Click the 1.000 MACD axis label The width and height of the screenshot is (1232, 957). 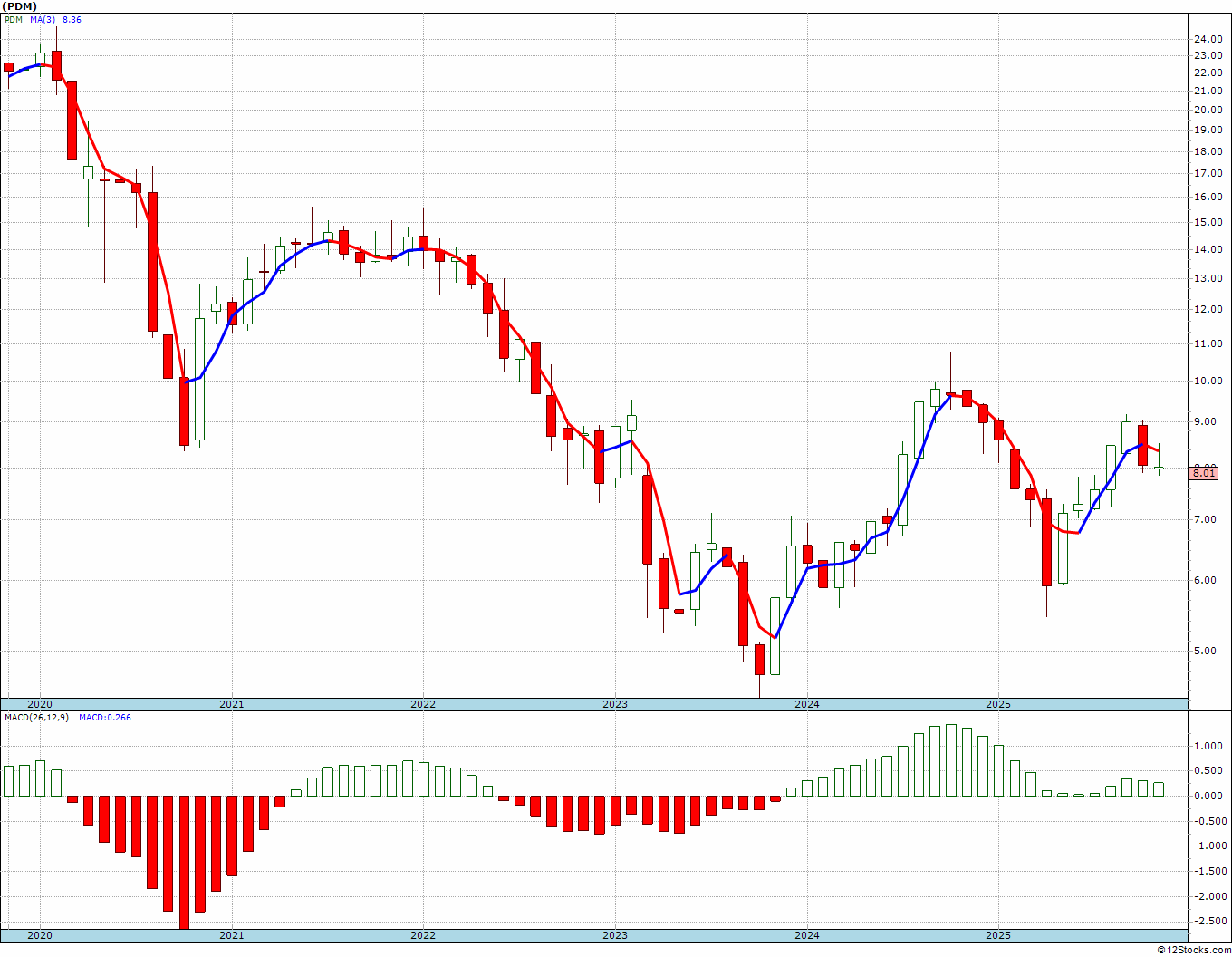1208,746
